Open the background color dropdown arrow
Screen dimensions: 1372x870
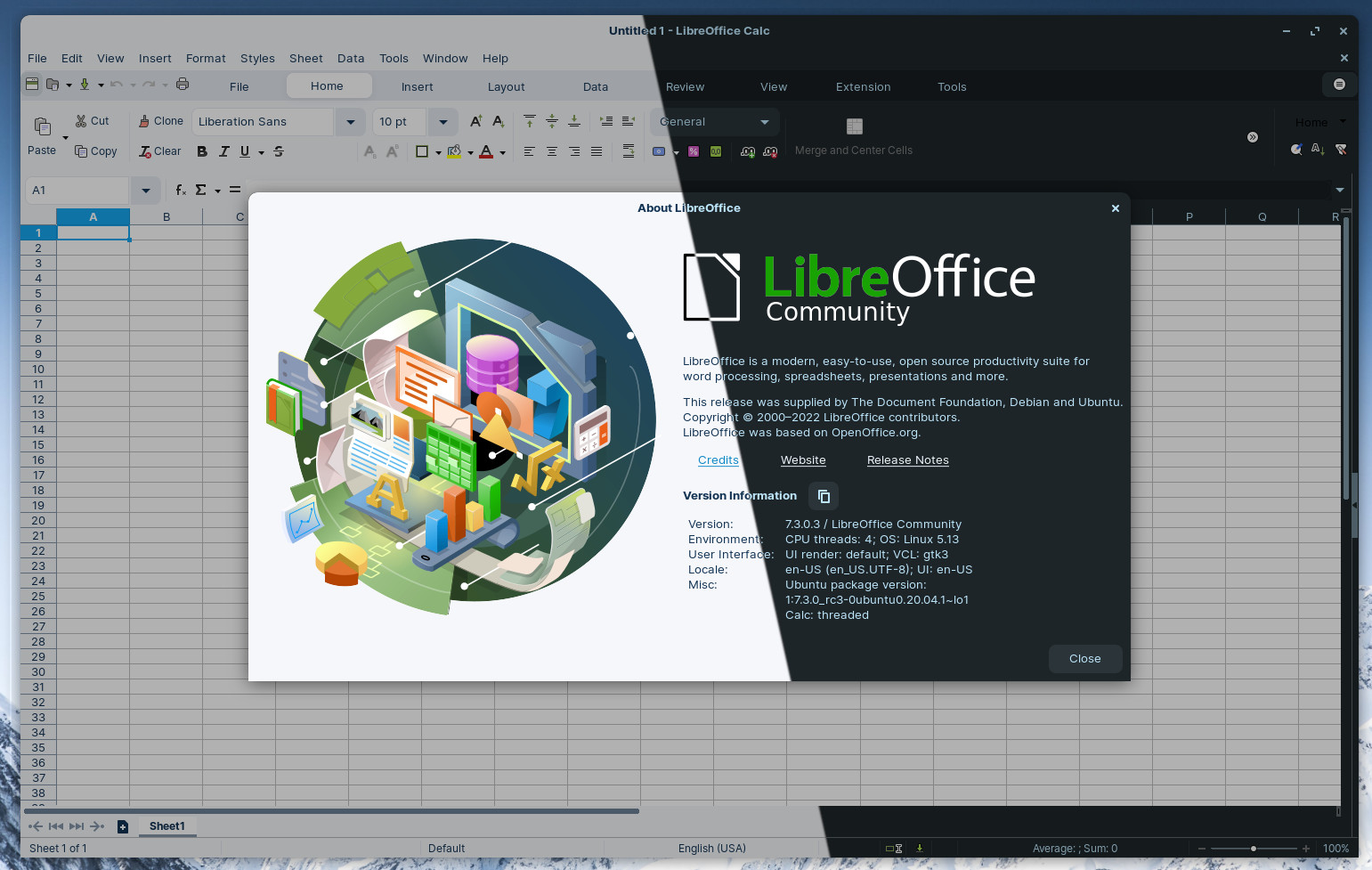470,152
